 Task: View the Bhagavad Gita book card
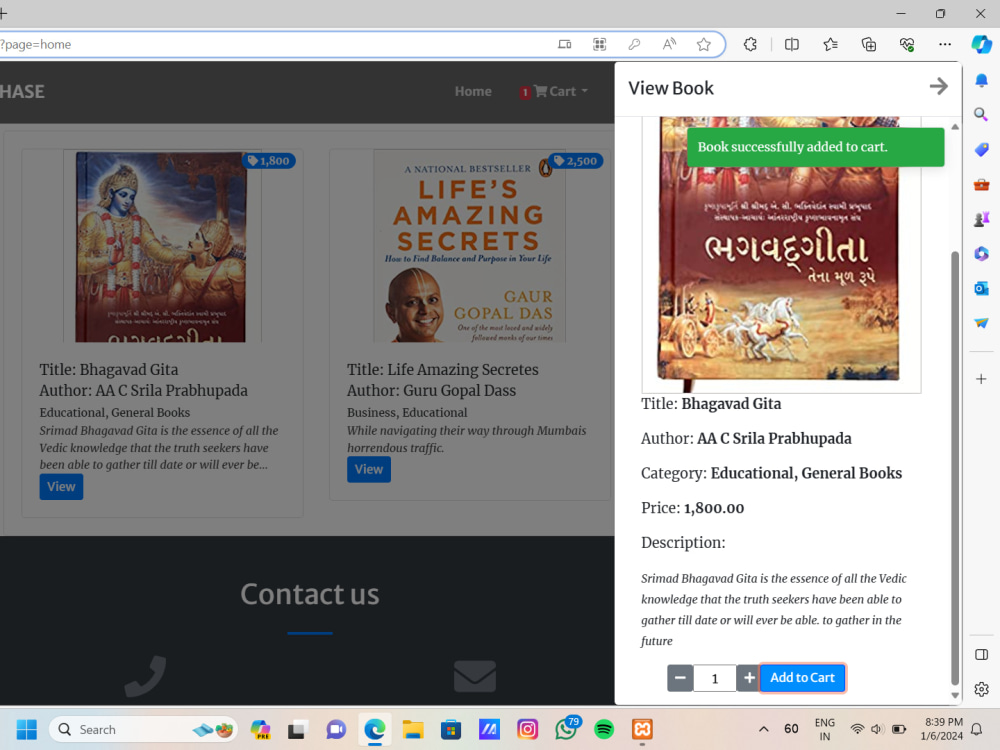click(61, 487)
